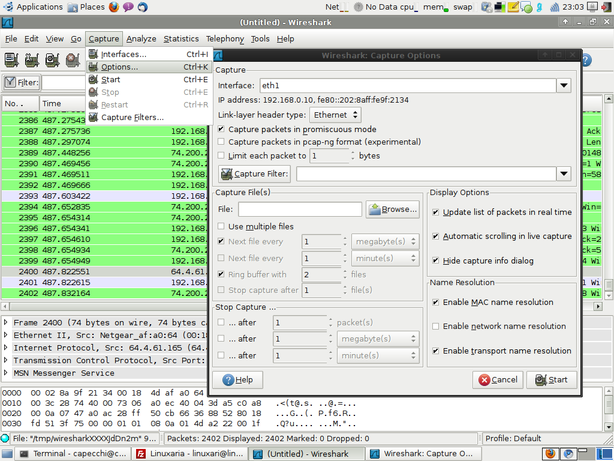Click the notes tray icon in top panel

513,7
